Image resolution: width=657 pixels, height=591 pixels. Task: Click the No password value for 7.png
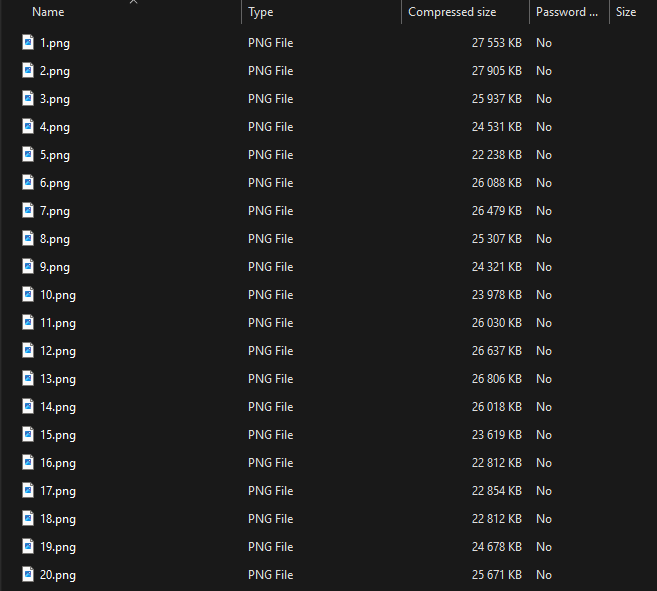[x=544, y=211]
